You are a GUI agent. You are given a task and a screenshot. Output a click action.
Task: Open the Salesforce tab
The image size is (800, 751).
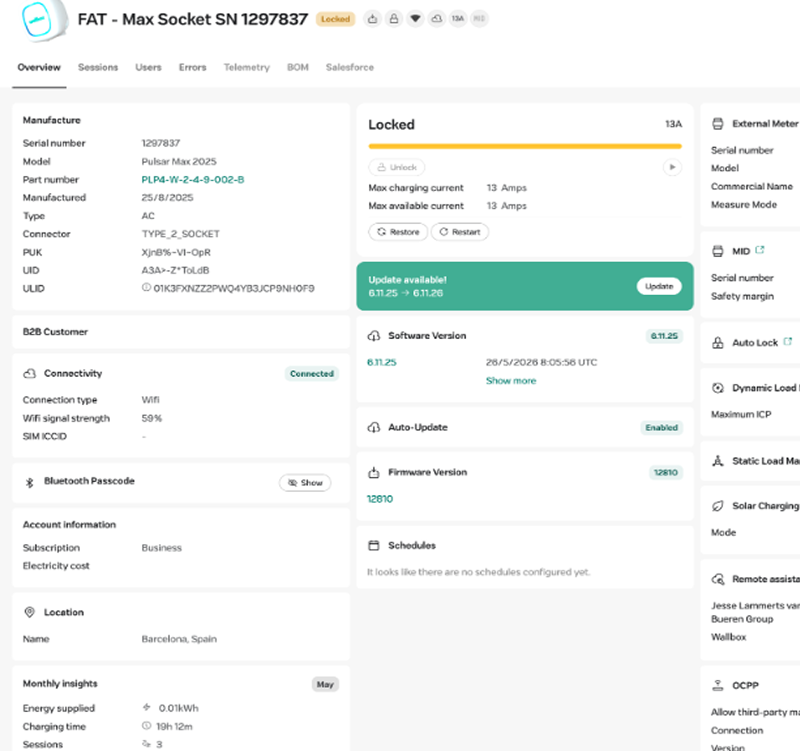pos(349,67)
